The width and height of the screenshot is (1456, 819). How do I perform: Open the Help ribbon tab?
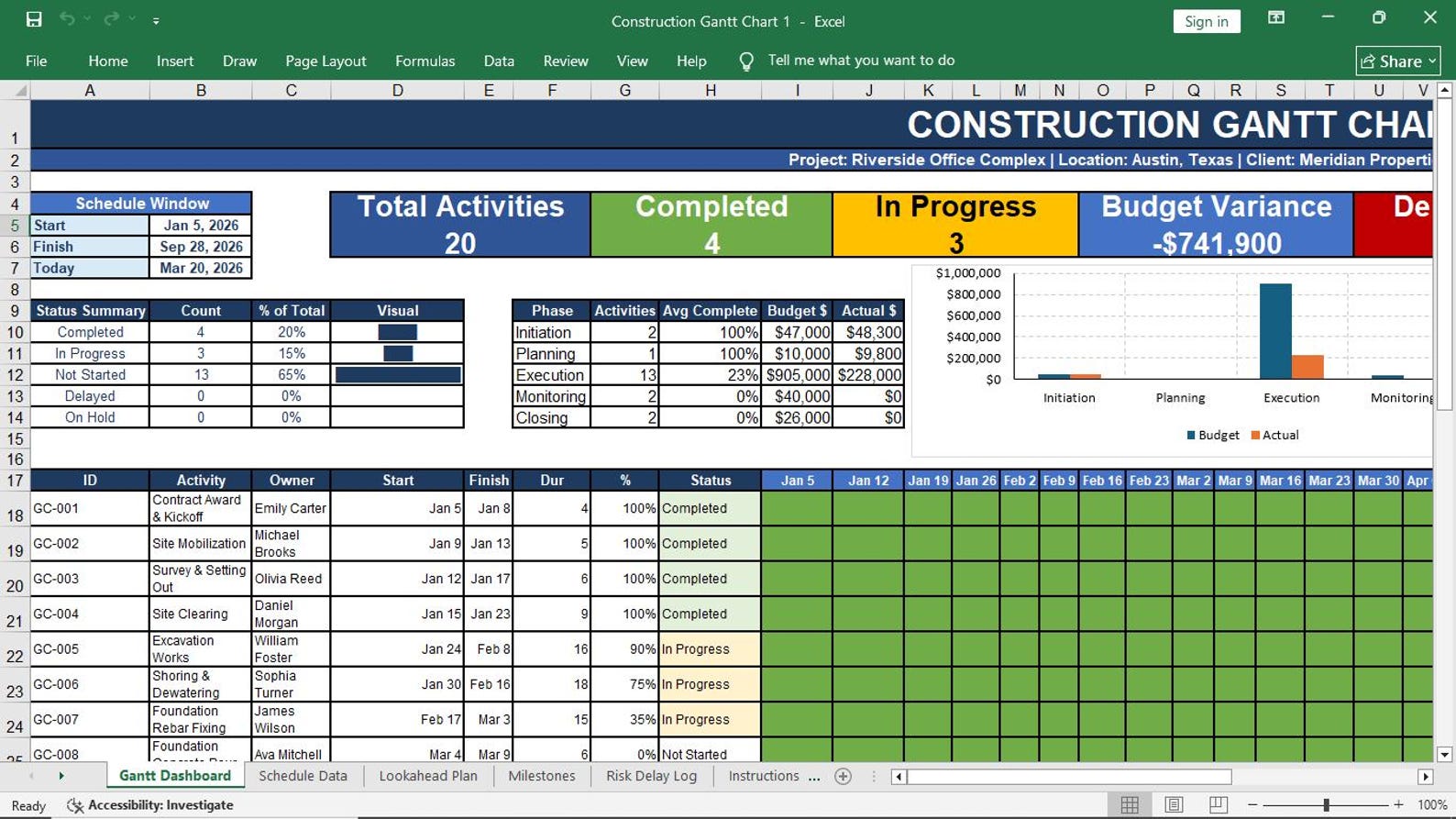coord(691,61)
